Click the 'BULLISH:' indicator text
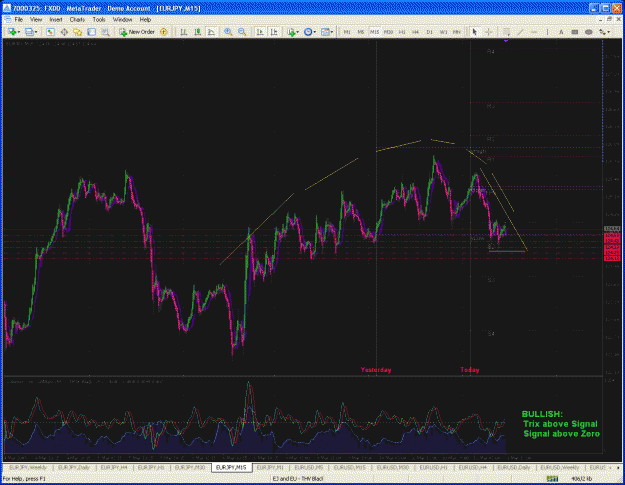This screenshot has width=625, height=485. (x=542, y=414)
